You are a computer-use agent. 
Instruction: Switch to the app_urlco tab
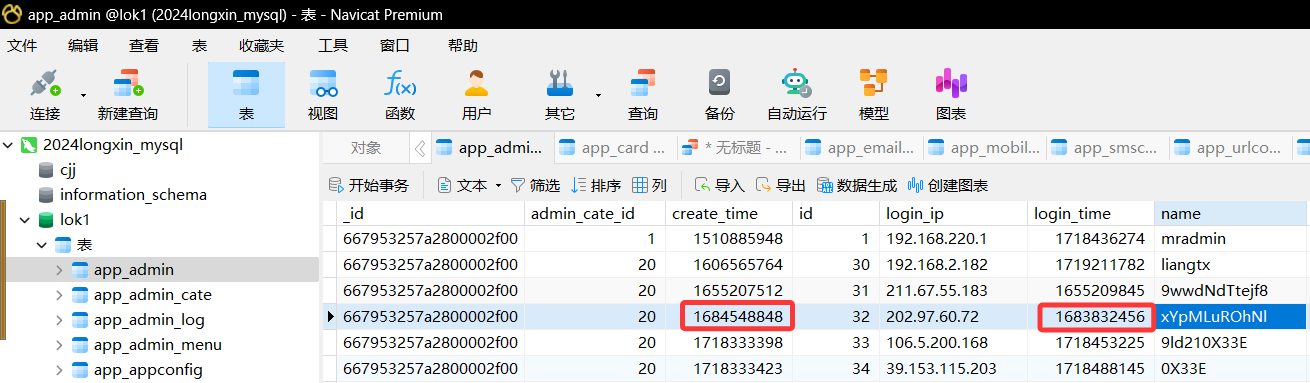(1231, 148)
